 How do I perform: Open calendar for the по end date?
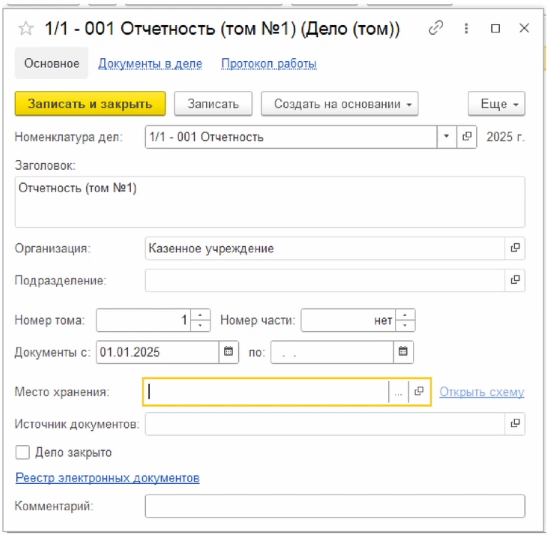coord(403,352)
